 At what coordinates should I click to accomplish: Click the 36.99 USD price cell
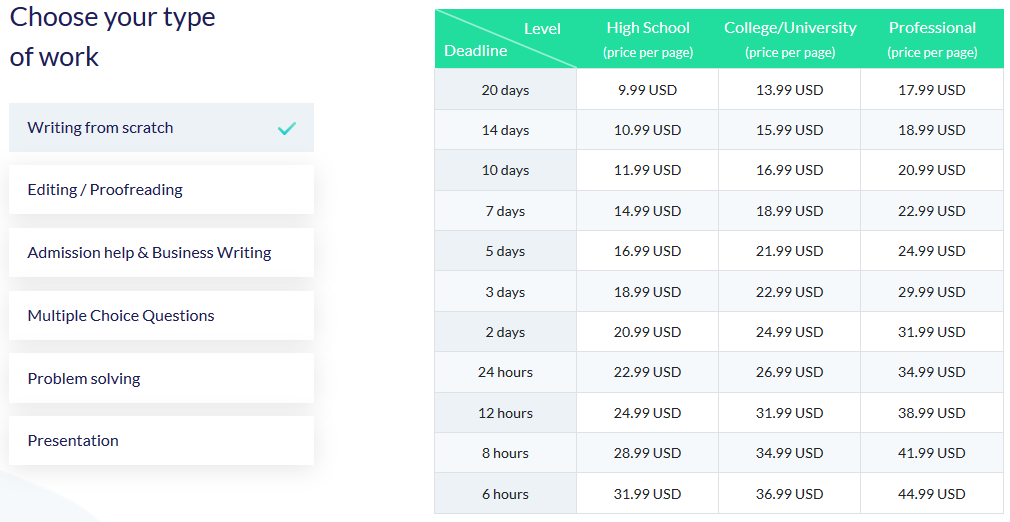790,494
